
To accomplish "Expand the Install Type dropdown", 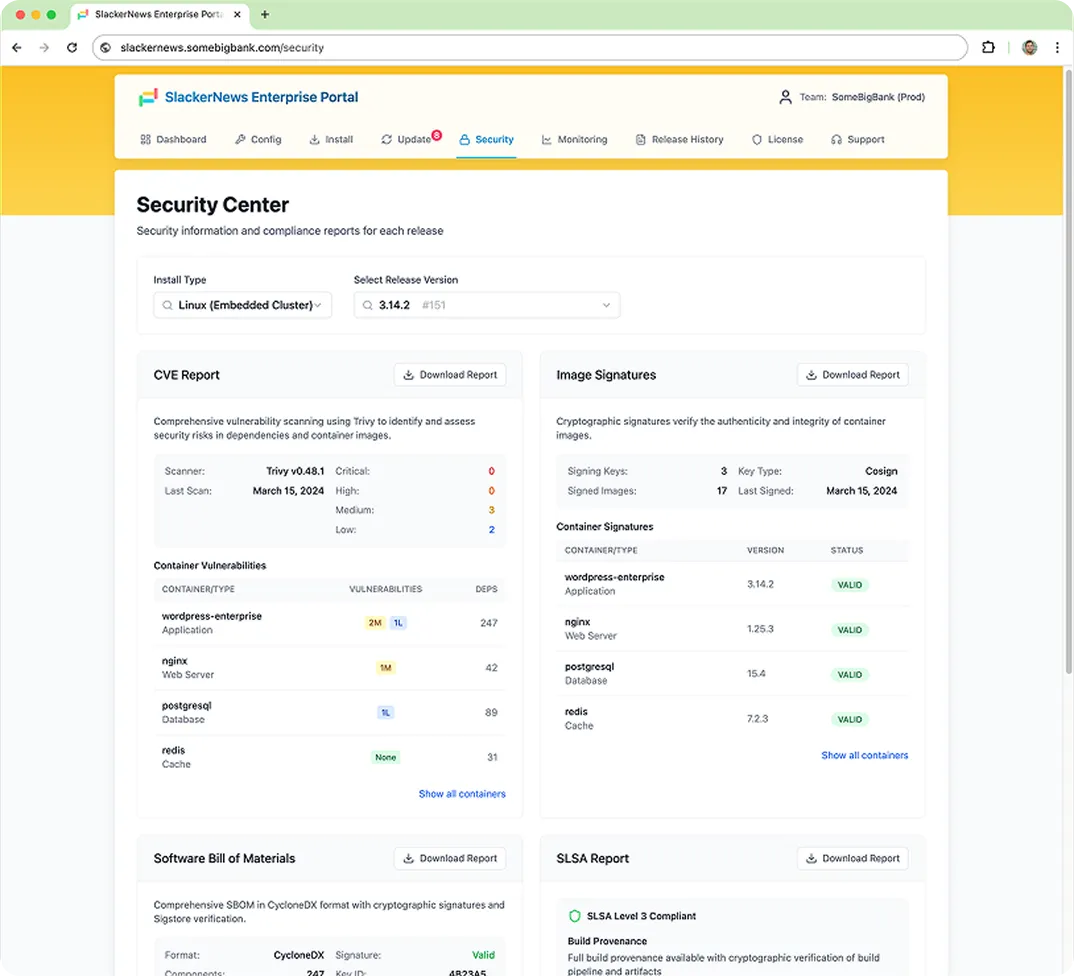I will click(x=242, y=305).
